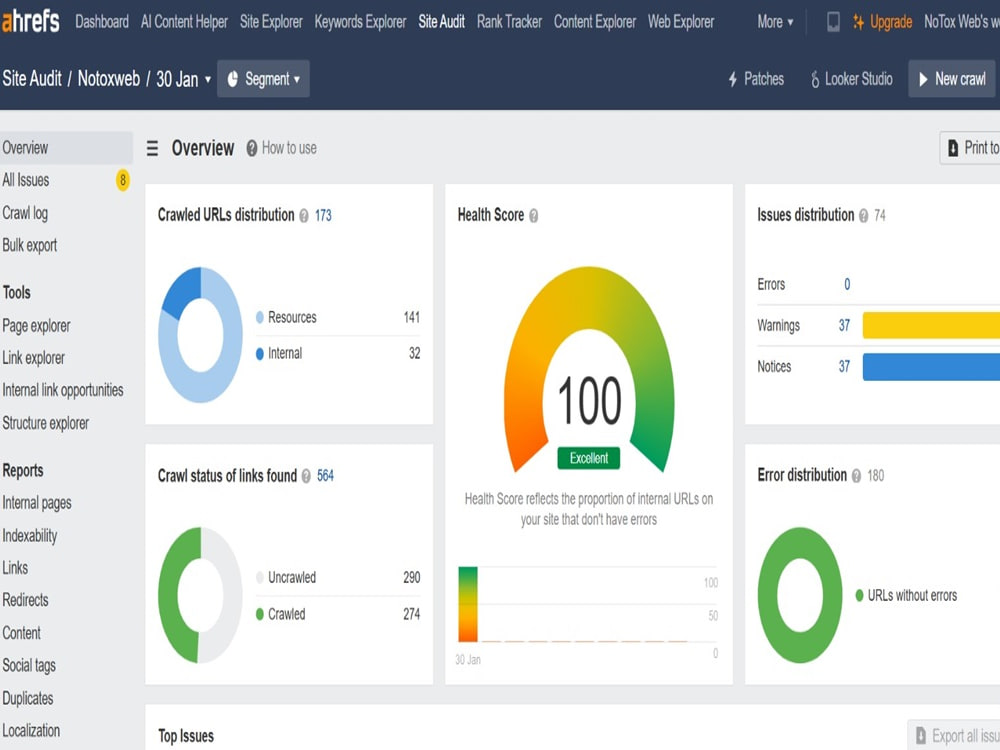This screenshot has width=1000, height=750.
Task: Click the Patches lightning icon
Action: click(x=733, y=79)
